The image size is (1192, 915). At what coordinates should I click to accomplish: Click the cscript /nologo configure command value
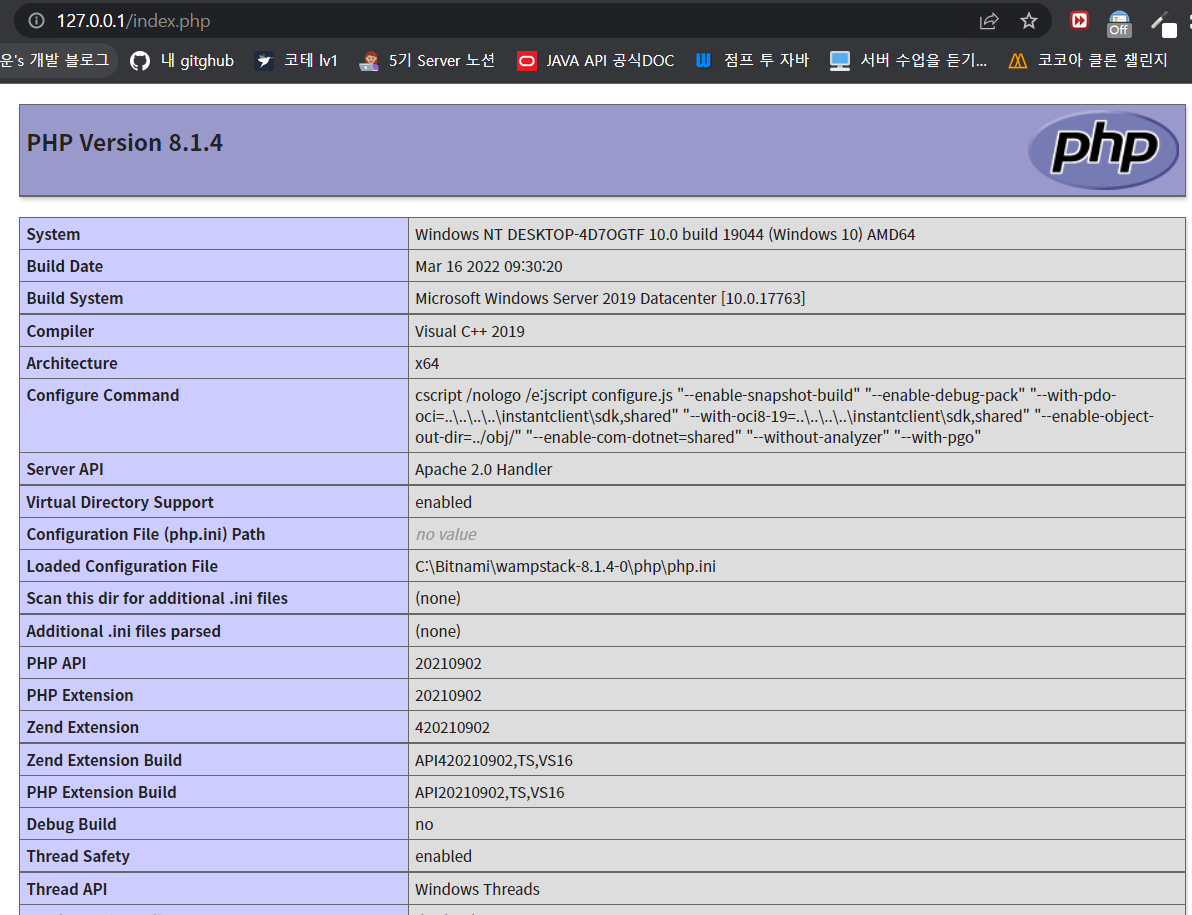coord(784,416)
